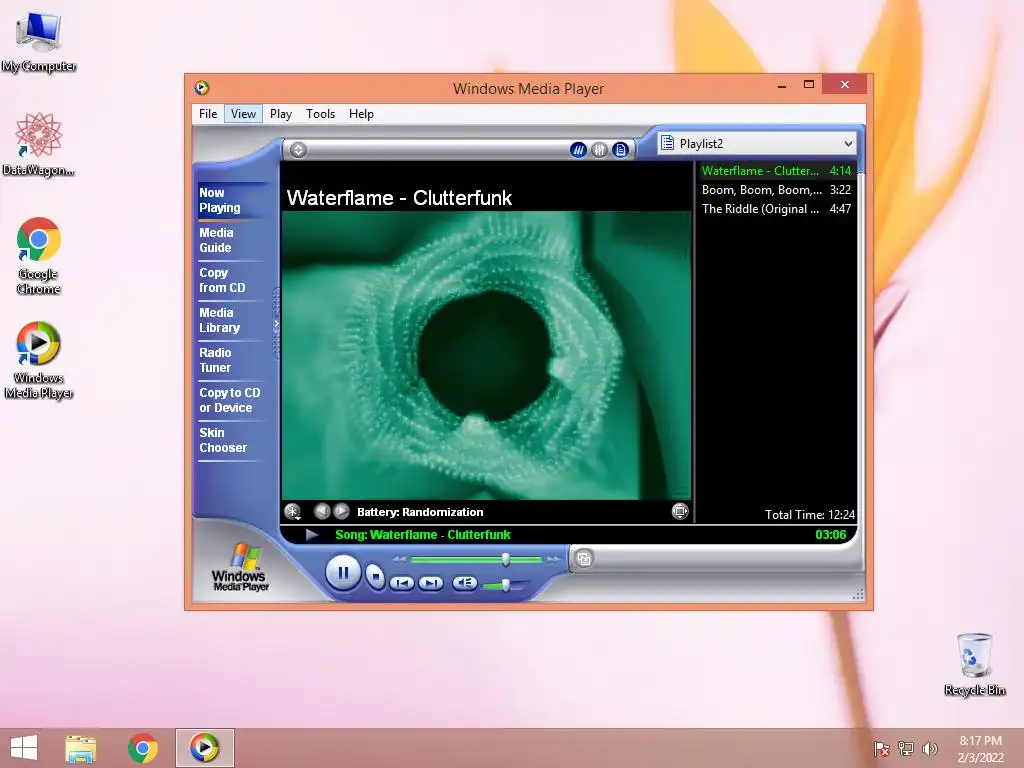This screenshot has height=768, width=1024.
Task: Skip to the previous track
Action: pyautogui.click(x=402, y=583)
